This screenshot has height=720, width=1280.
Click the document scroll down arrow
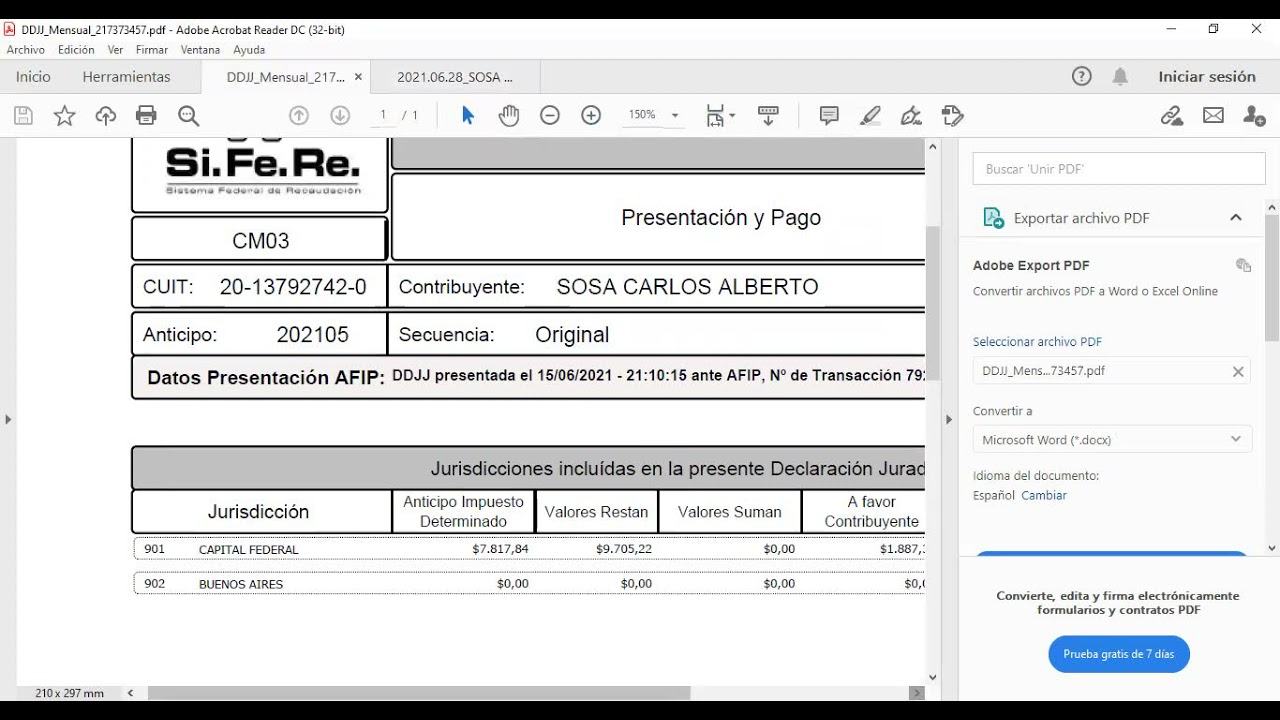933,678
